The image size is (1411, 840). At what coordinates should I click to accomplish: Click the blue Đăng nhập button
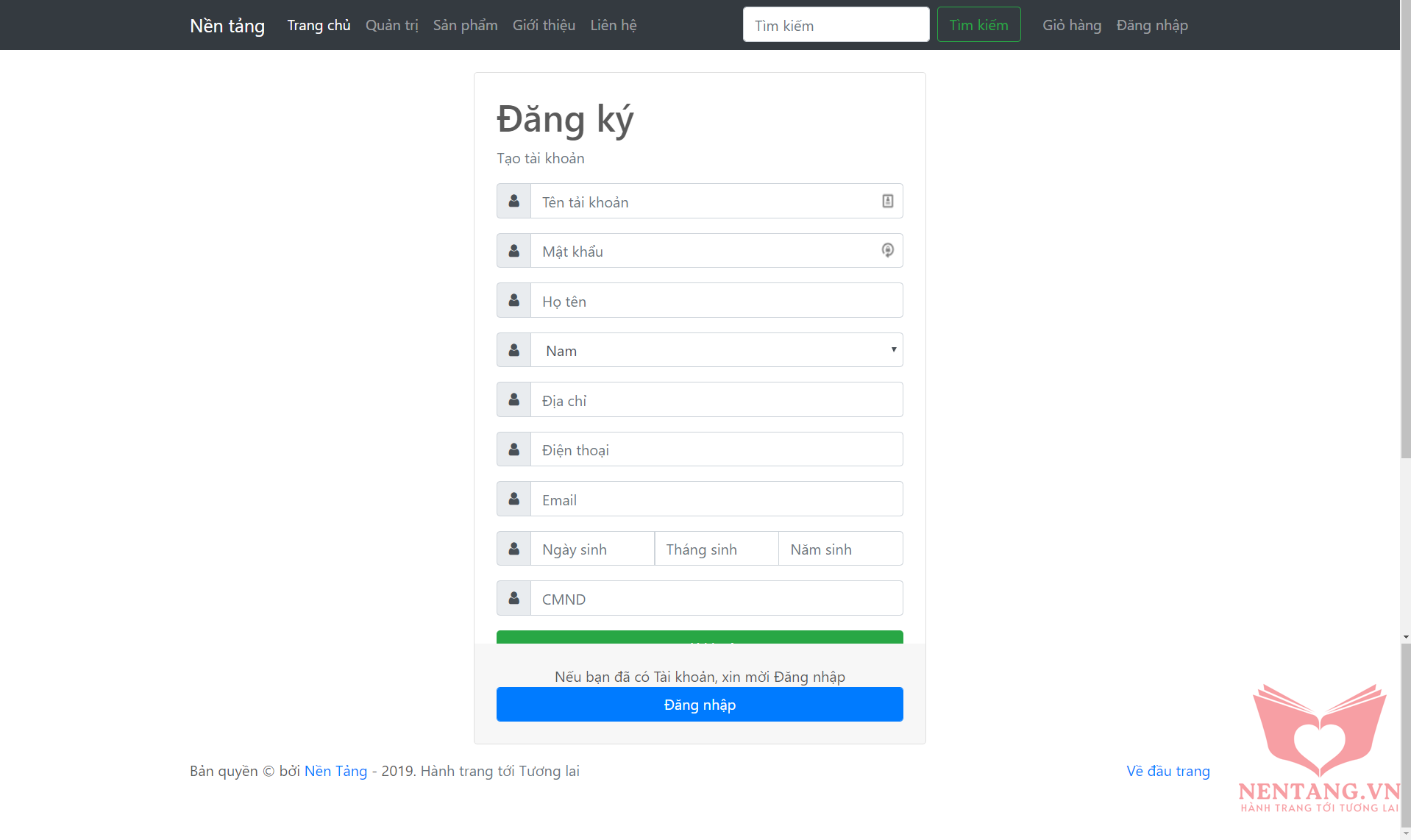(x=699, y=705)
